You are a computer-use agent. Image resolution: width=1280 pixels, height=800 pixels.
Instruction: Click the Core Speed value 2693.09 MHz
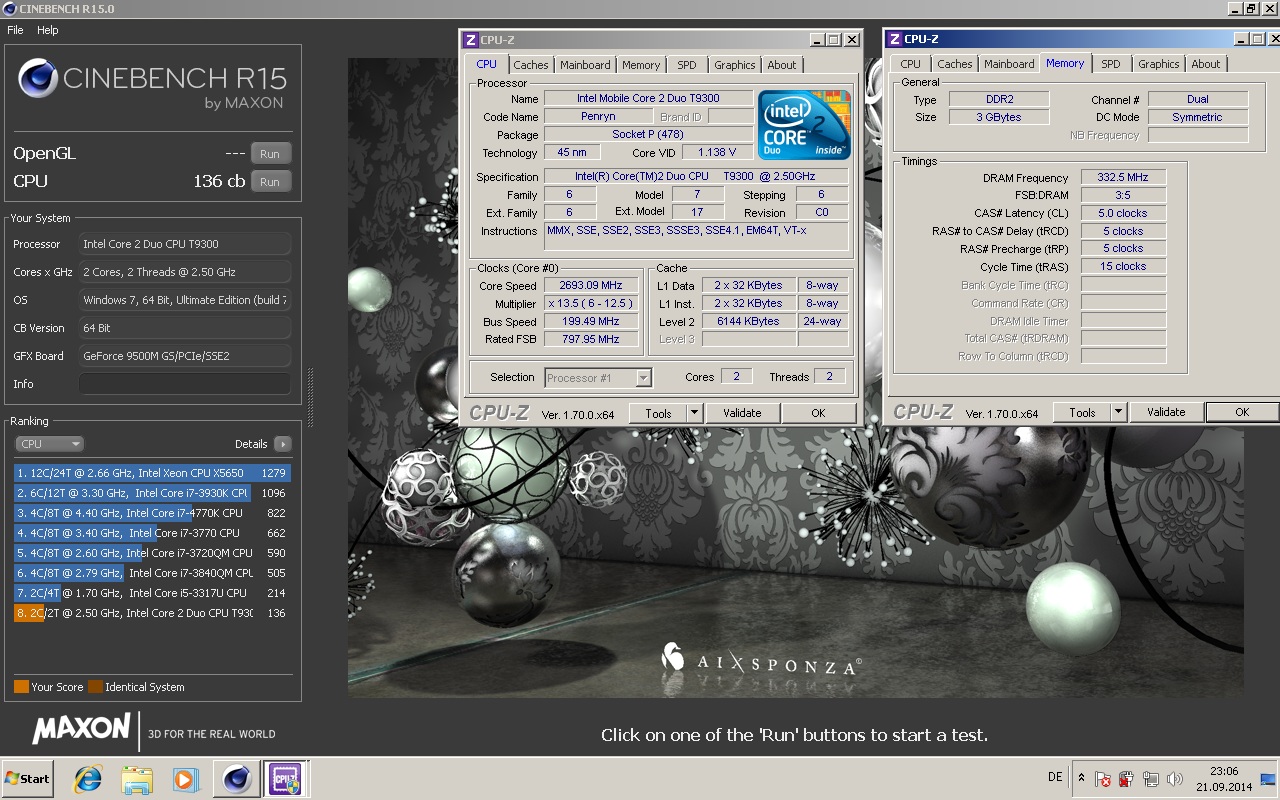coord(591,285)
